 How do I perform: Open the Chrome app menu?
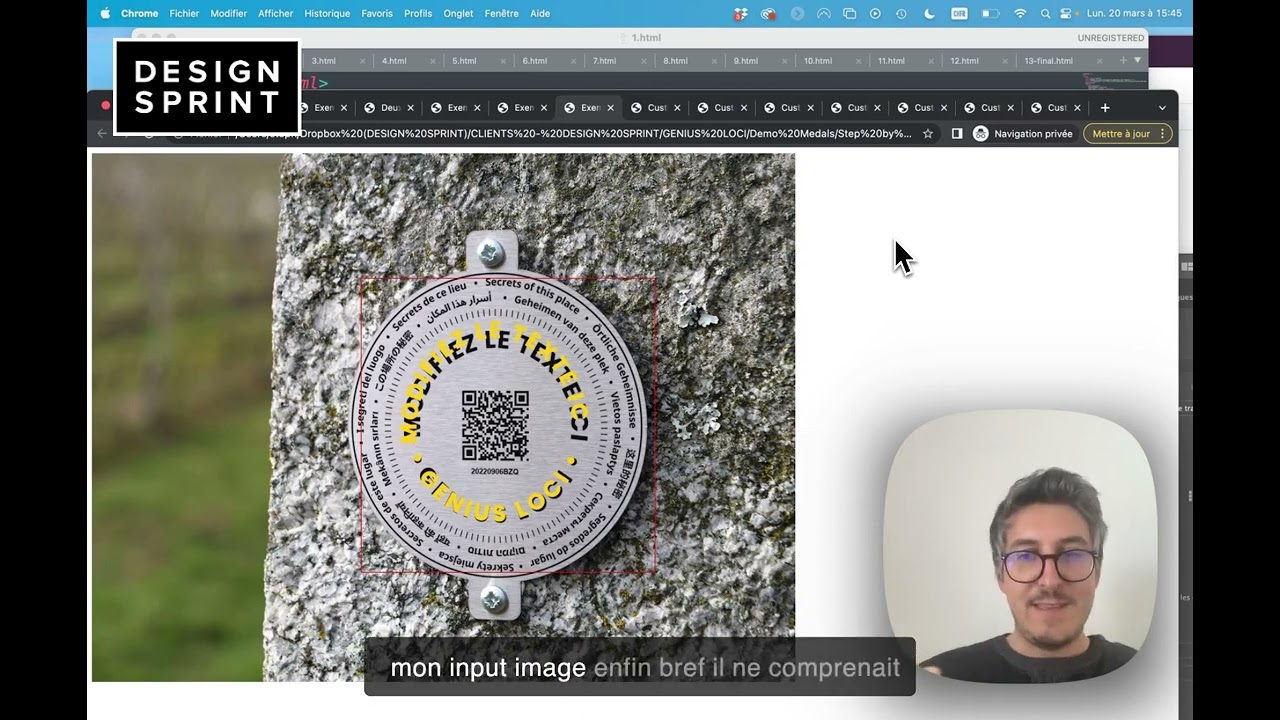[139, 13]
